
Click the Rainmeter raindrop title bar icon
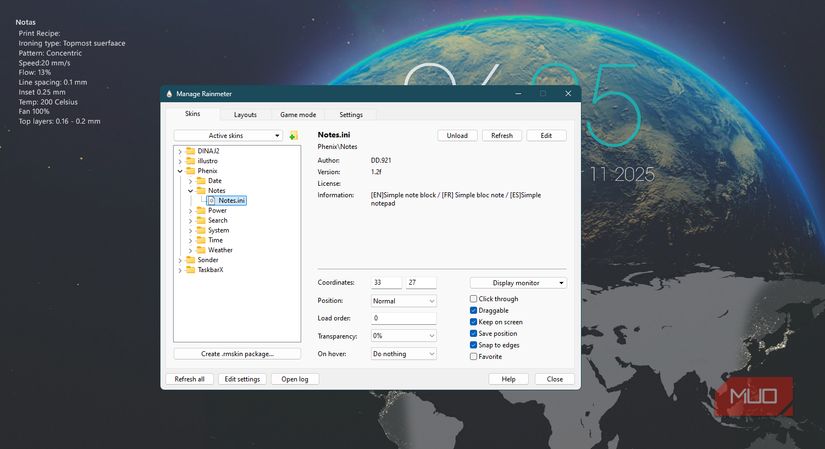(170, 94)
